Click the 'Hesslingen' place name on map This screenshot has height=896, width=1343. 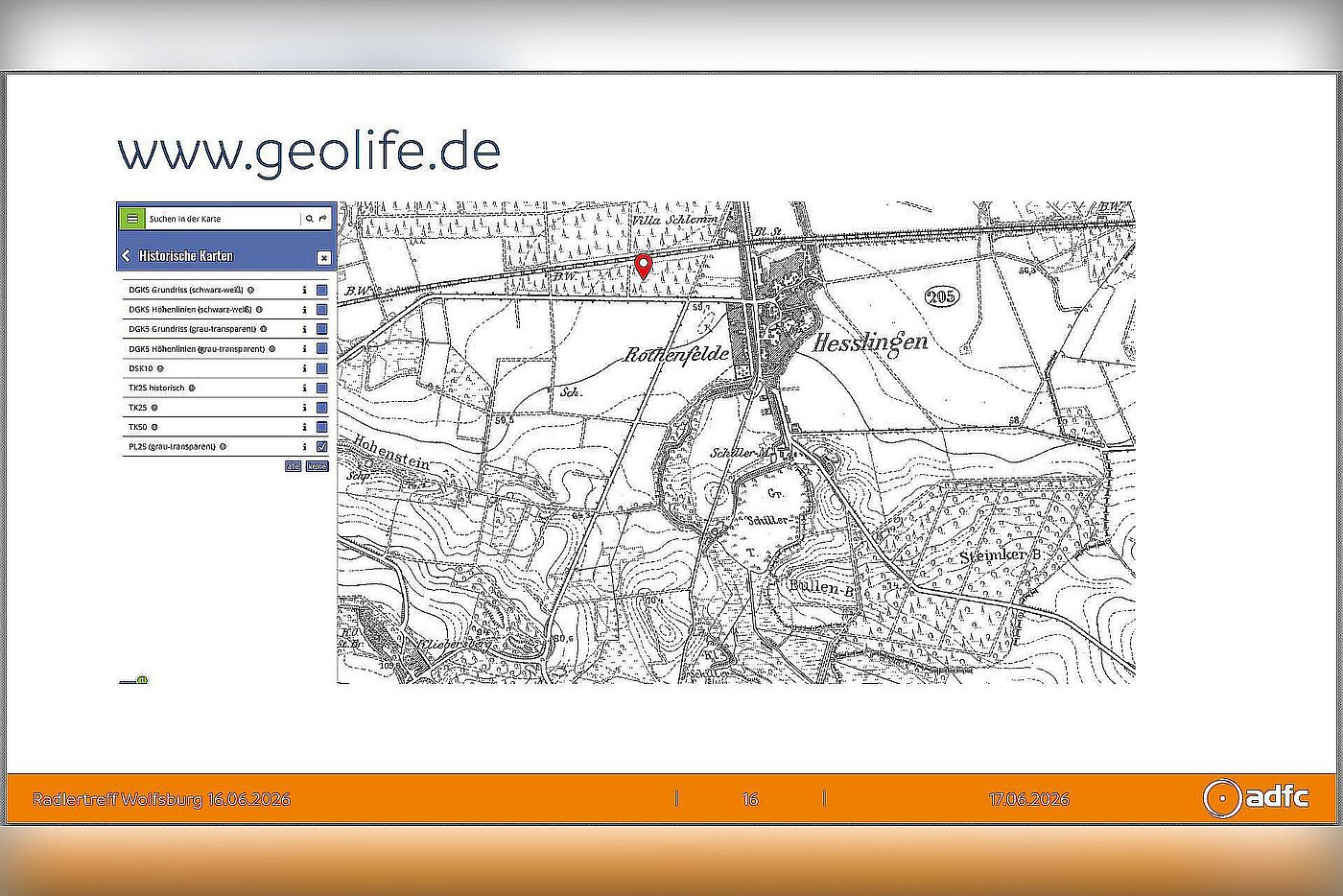pos(870,343)
